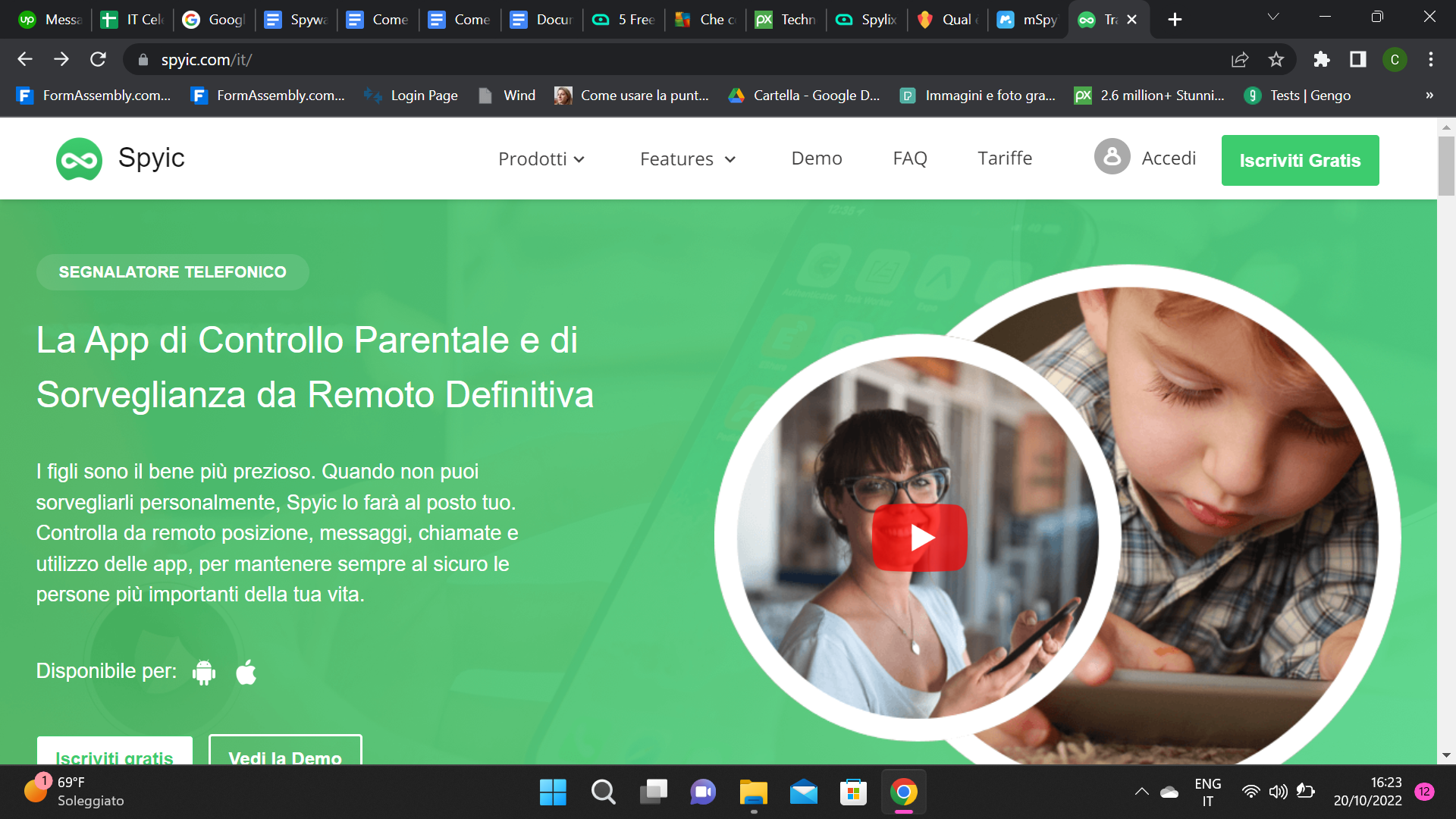Expand the Features dropdown menu
The width and height of the screenshot is (1456, 819).
coord(687,159)
